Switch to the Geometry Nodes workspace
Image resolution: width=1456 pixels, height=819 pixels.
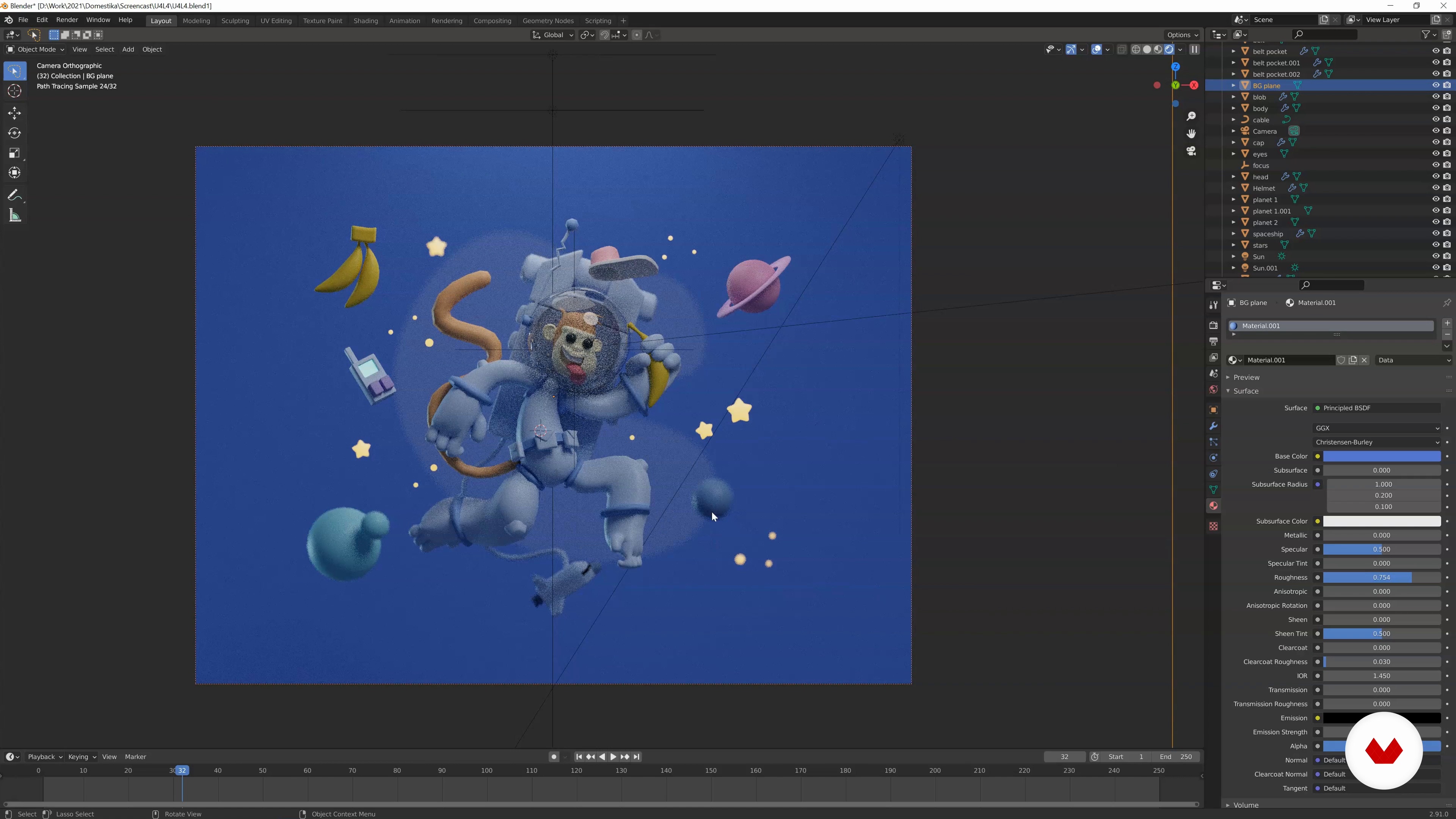[548, 21]
